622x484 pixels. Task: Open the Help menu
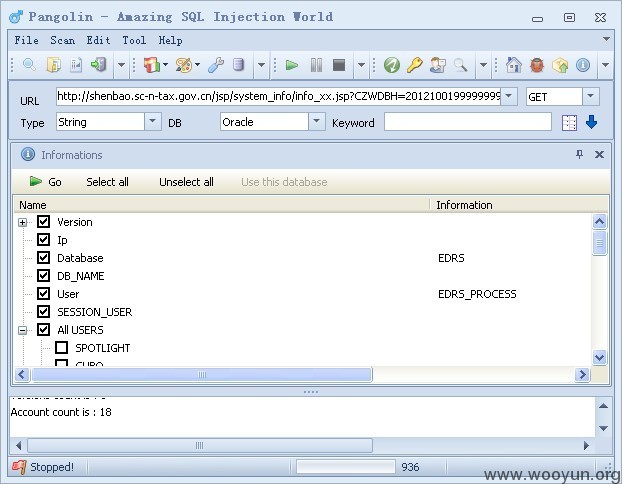point(171,40)
